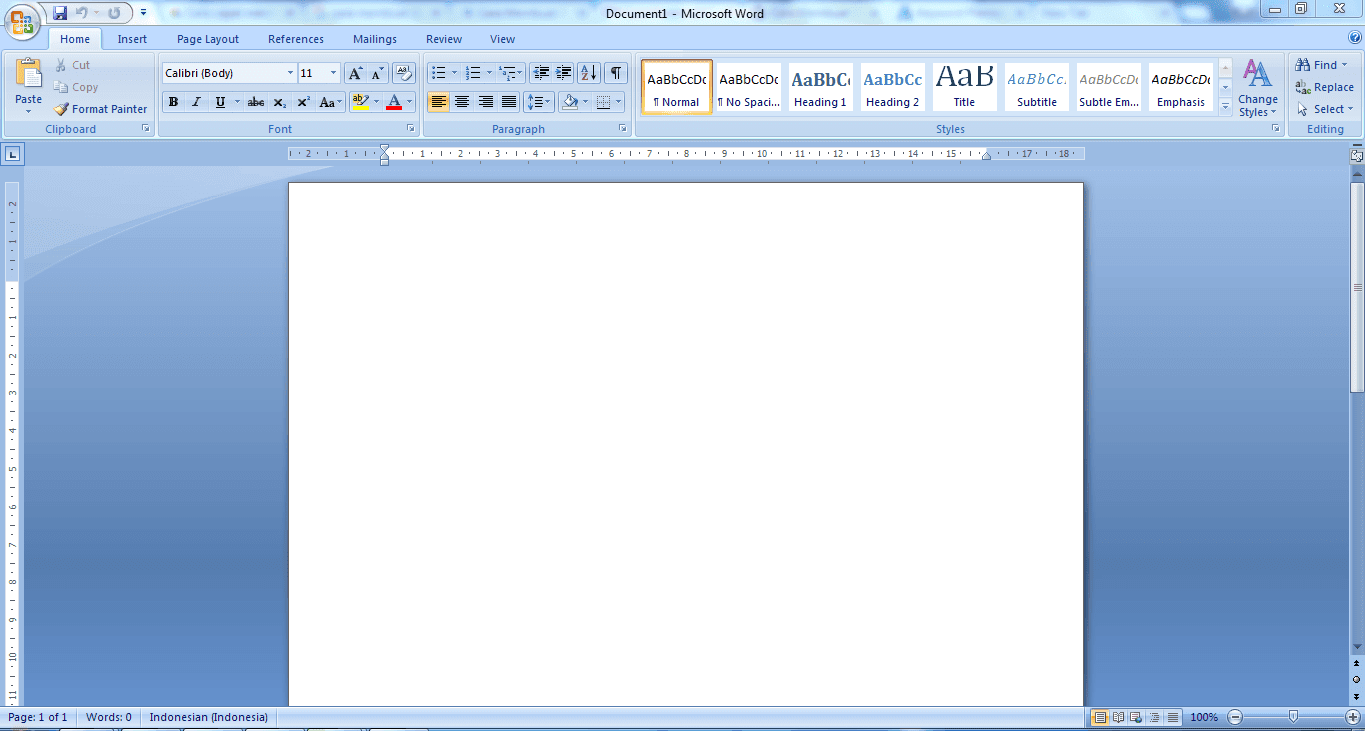Image resolution: width=1365 pixels, height=731 pixels.
Task: Click Words: 0 in status bar
Action: [x=109, y=717]
